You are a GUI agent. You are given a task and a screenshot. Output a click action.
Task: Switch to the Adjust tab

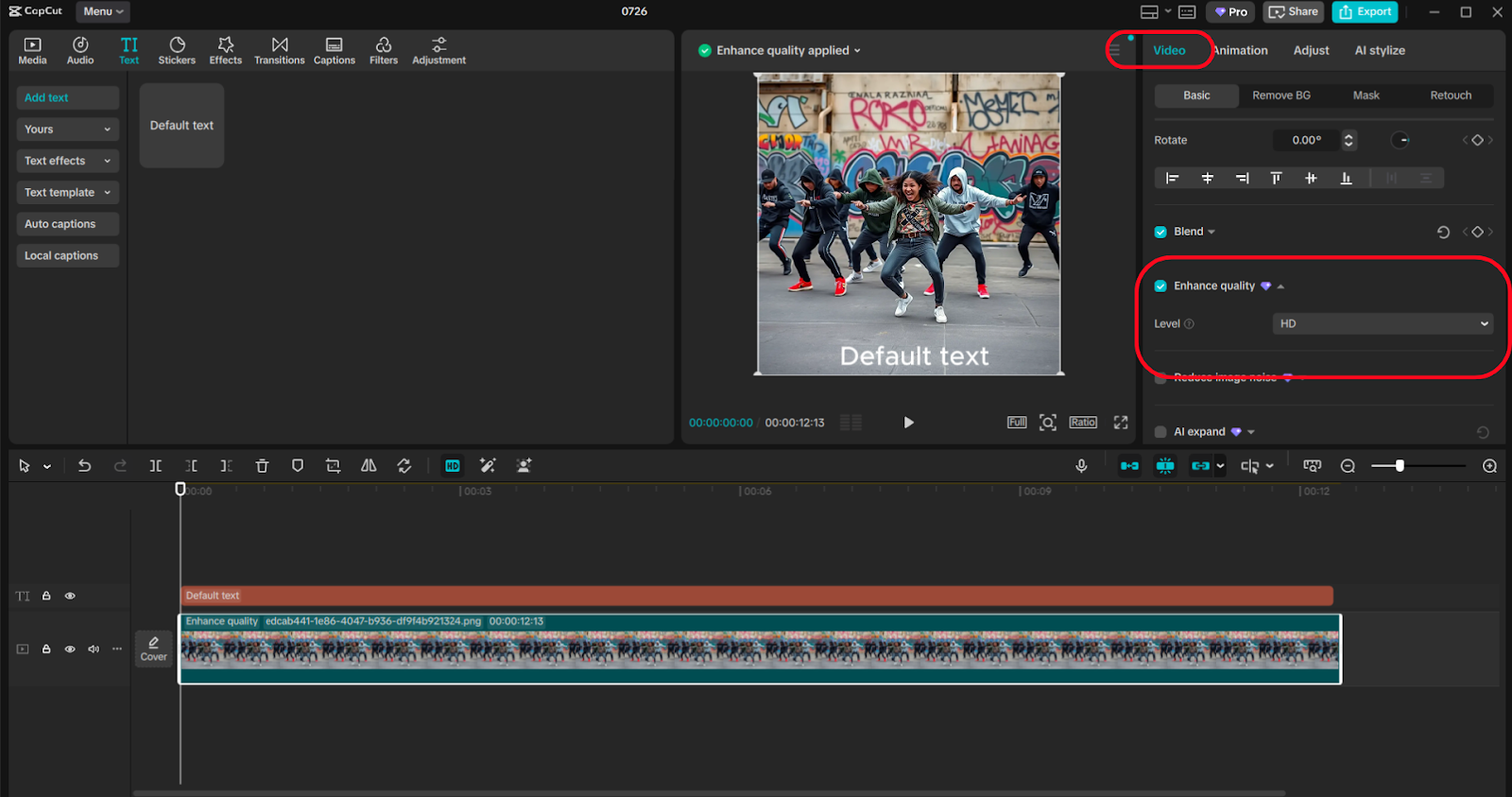point(1311,50)
